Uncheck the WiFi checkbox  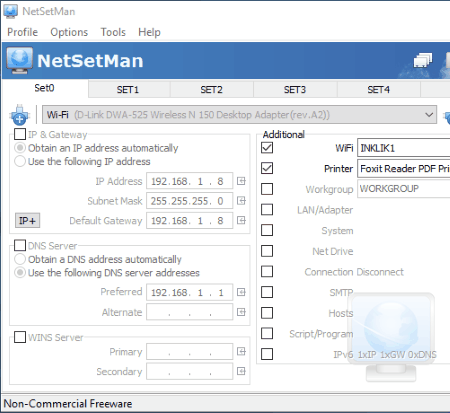[267, 148]
